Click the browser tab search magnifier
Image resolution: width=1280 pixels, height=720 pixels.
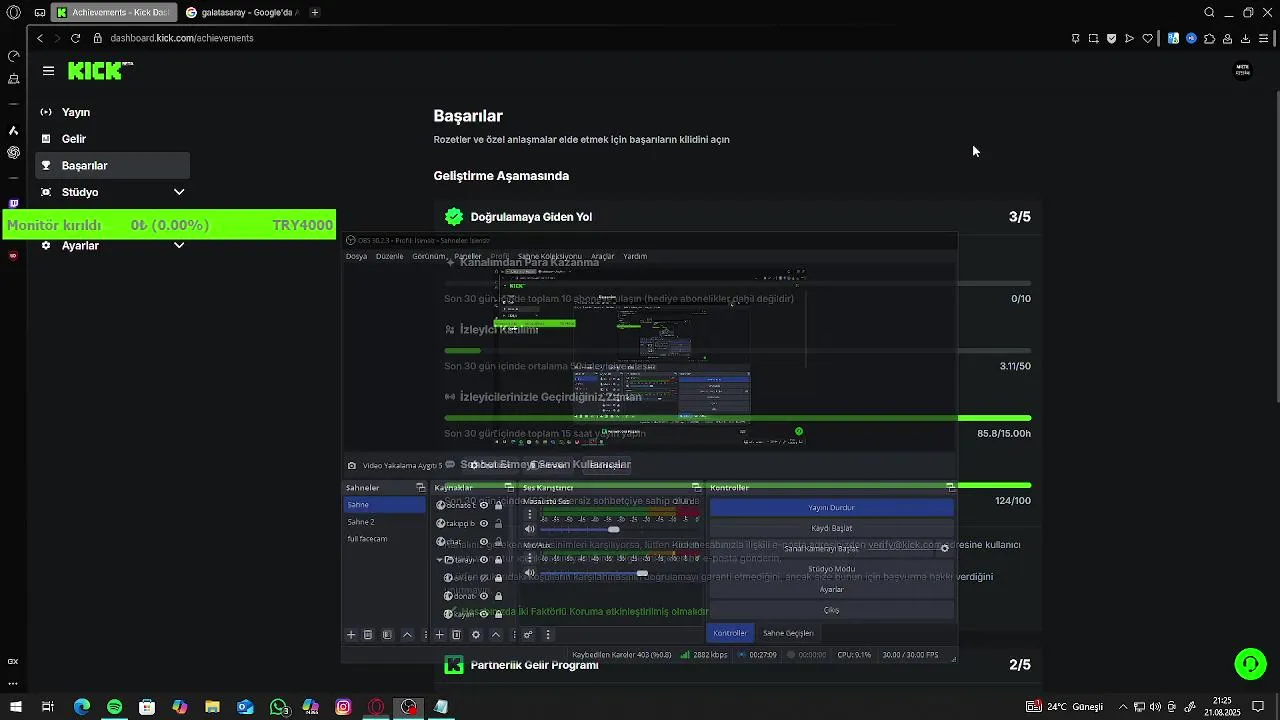tap(1209, 13)
